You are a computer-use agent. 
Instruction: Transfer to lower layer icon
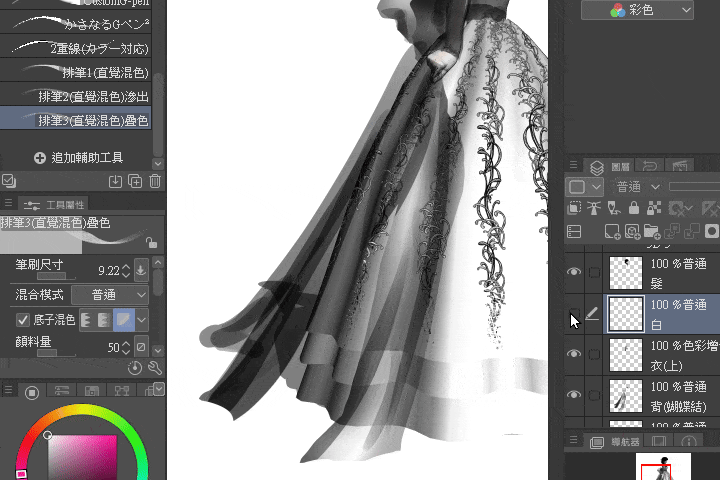coord(672,232)
